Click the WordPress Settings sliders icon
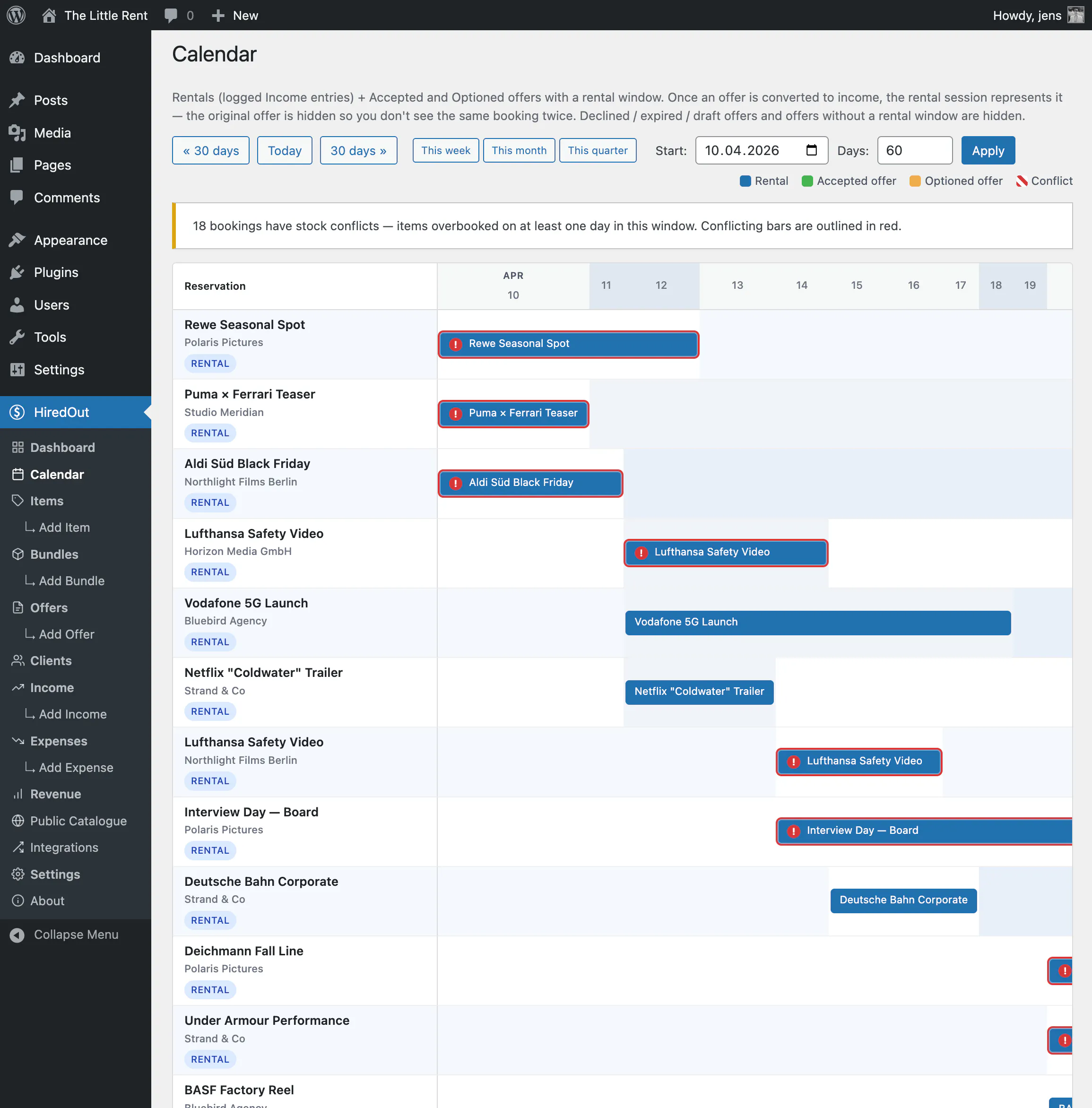This screenshot has height=1108, width=1092. click(x=17, y=369)
